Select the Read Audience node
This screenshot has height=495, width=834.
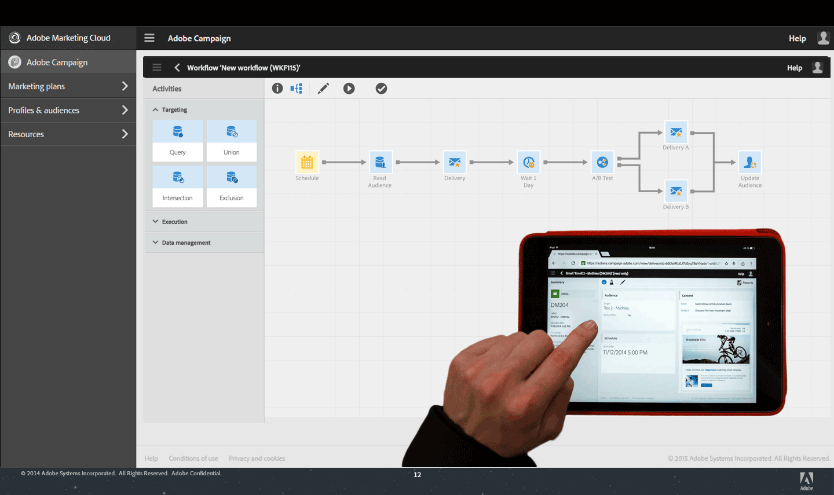[x=380, y=162]
